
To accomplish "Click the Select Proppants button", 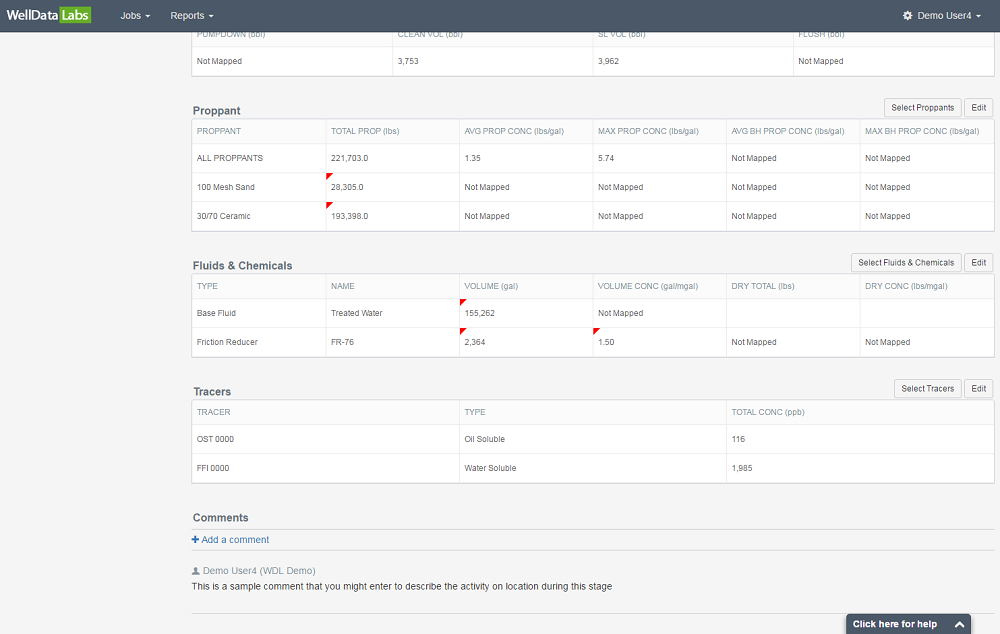I will click(922, 108).
